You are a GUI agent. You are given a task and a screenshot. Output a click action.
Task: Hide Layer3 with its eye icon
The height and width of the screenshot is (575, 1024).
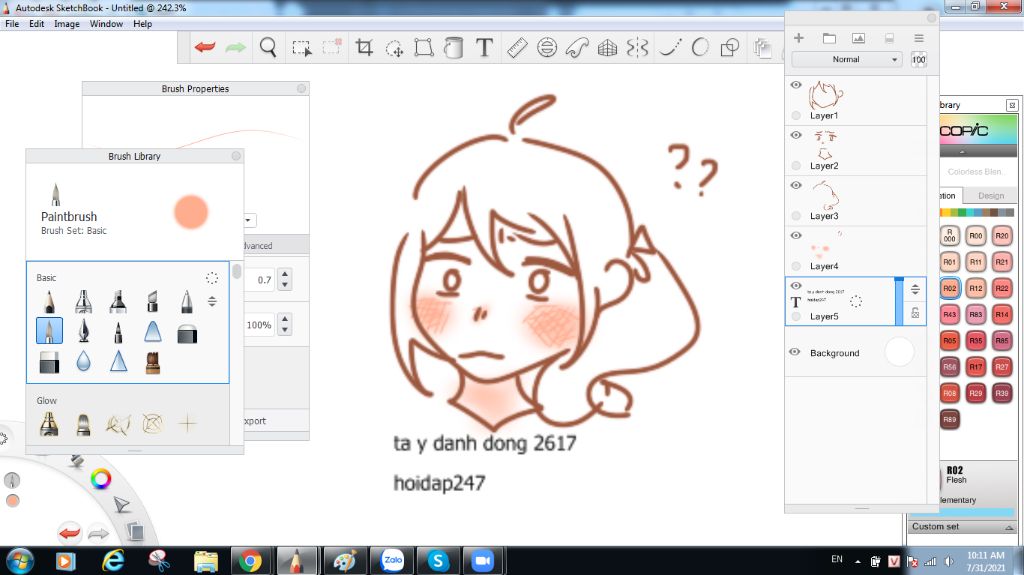pos(795,186)
